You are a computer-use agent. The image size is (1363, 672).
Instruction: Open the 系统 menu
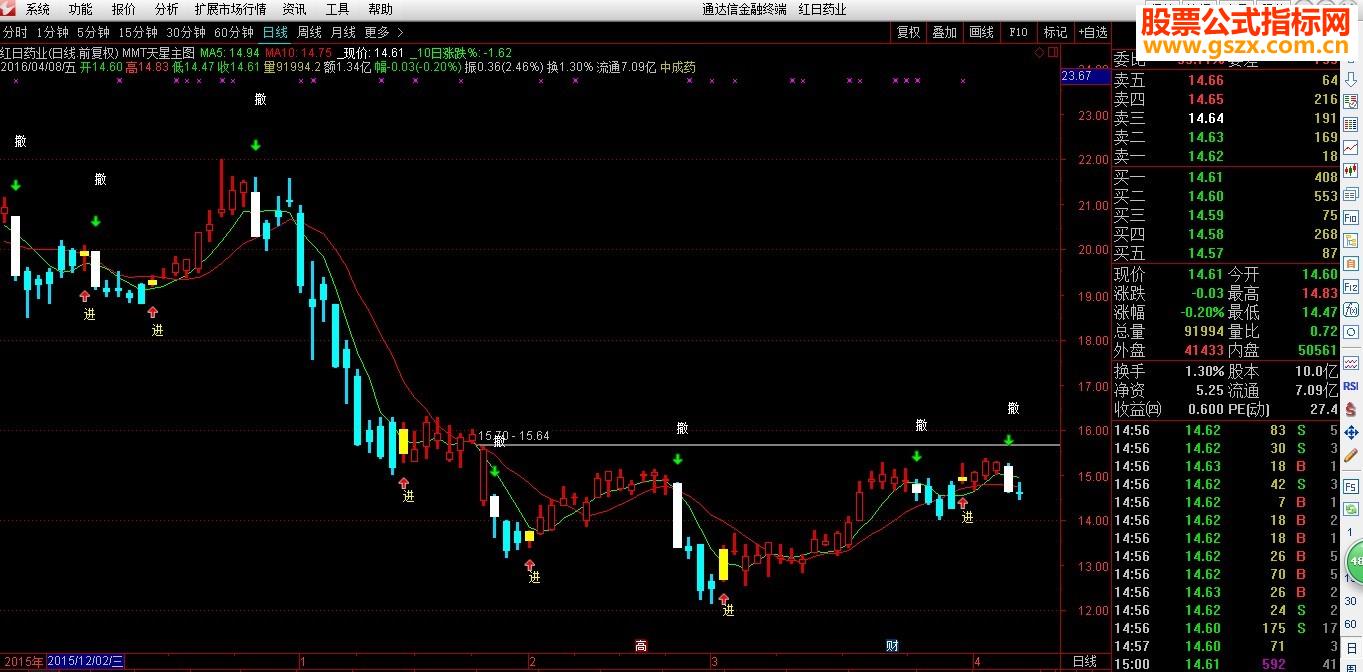click(37, 9)
